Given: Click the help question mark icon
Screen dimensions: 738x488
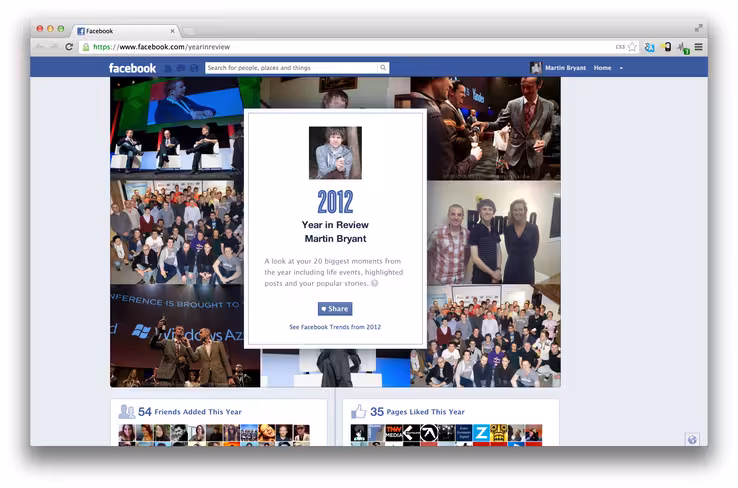Looking at the screenshot, I should (374, 283).
